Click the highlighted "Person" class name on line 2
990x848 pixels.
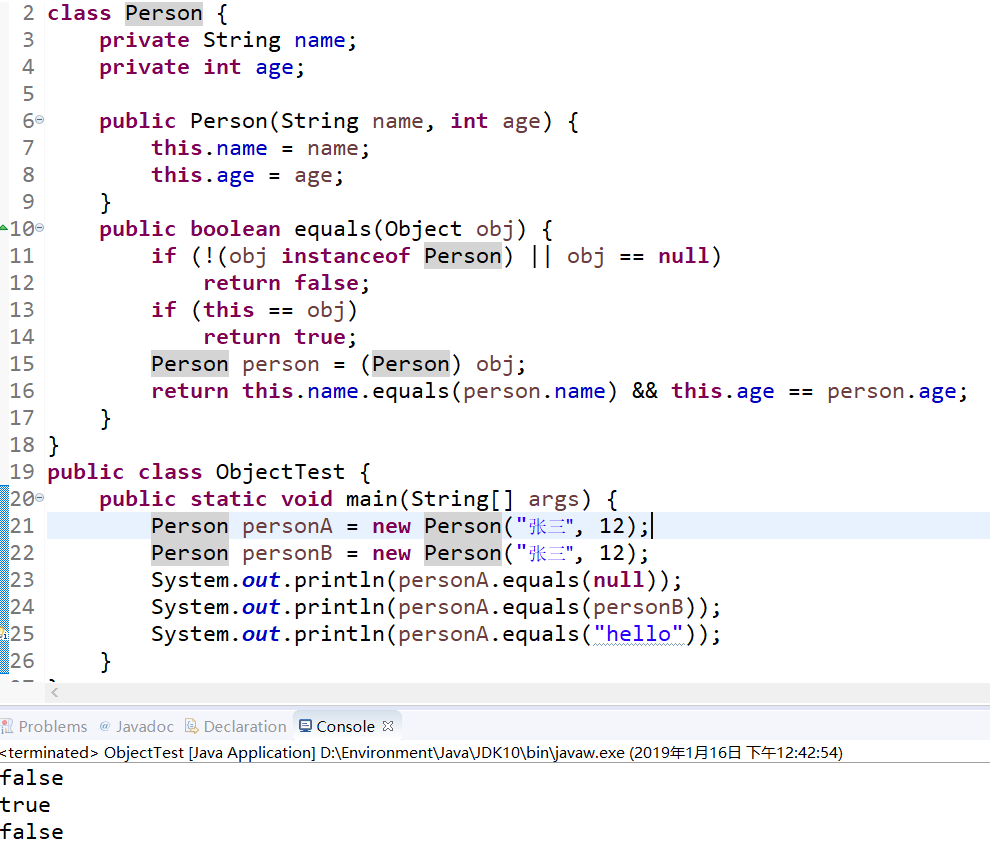pos(164,13)
